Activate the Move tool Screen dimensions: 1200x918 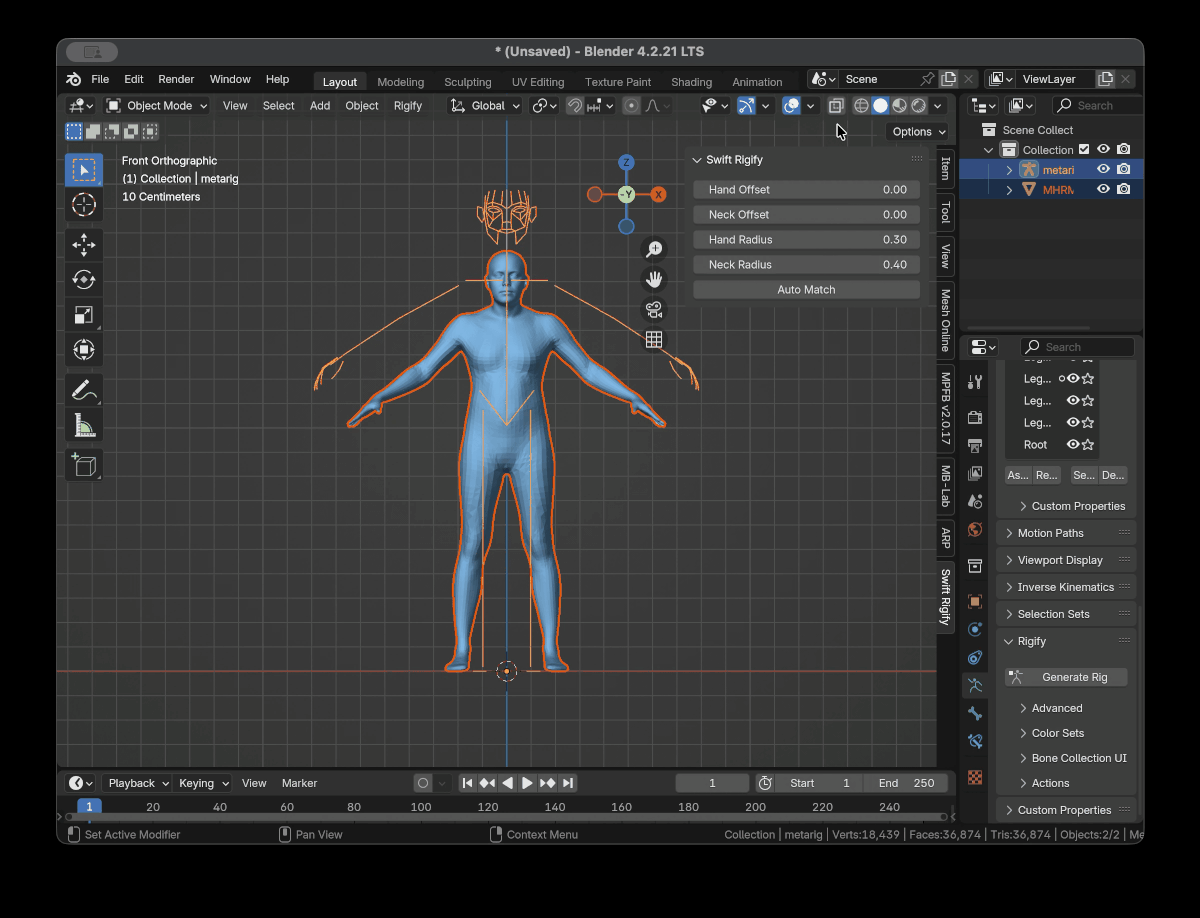[84, 245]
